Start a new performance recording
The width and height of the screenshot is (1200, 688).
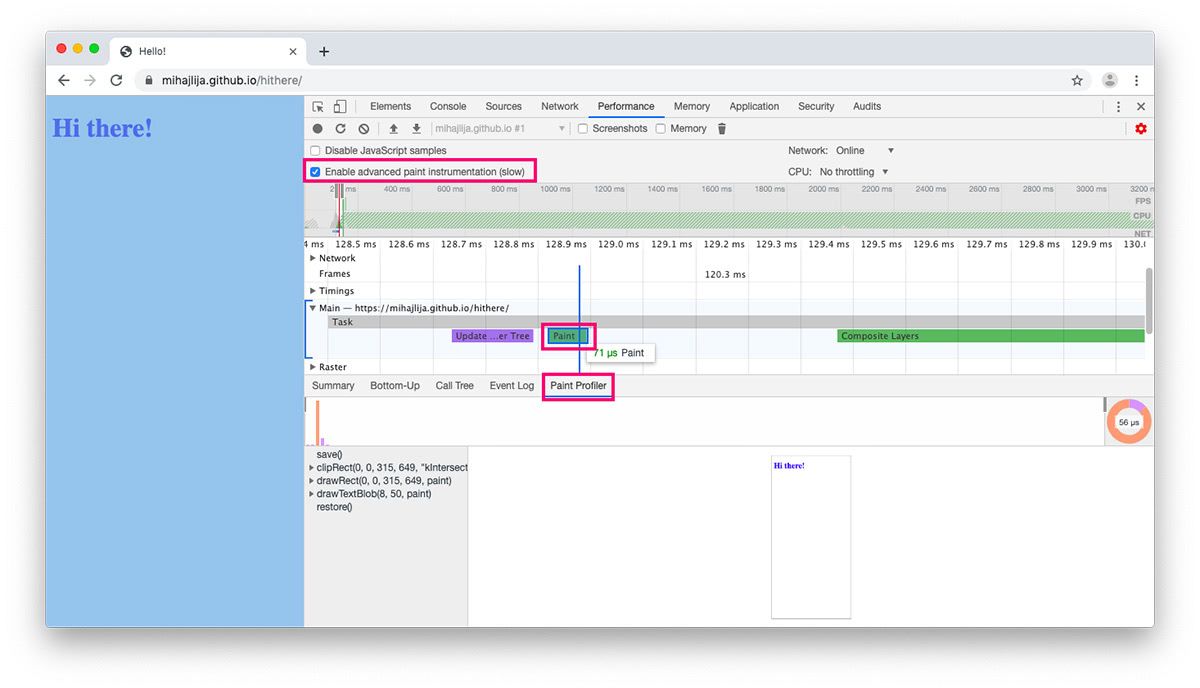tap(317, 128)
